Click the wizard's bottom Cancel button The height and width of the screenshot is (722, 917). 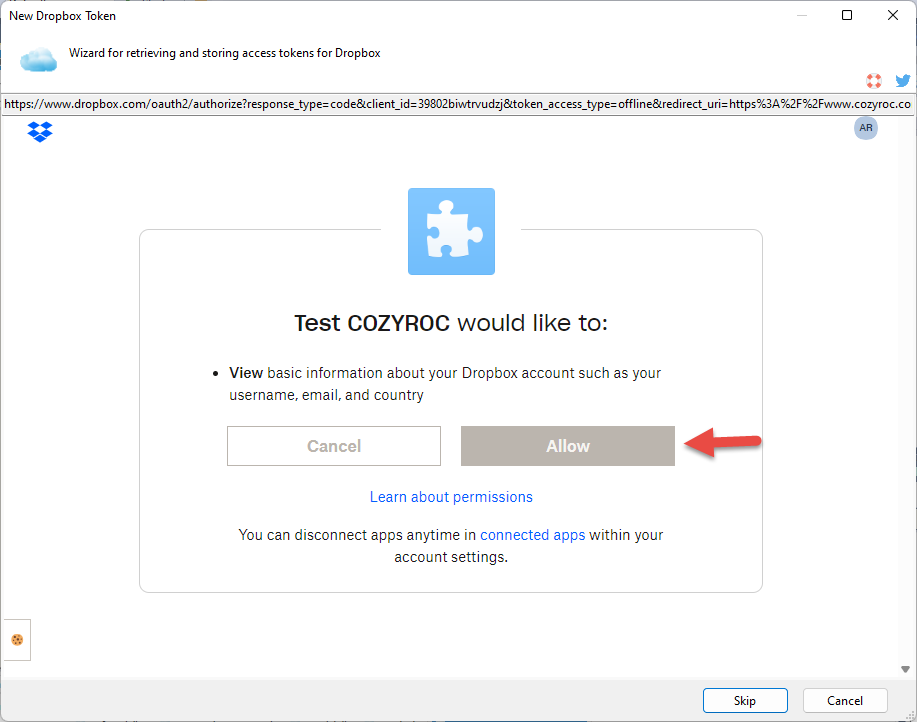pyautogui.click(x=845, y=700)
